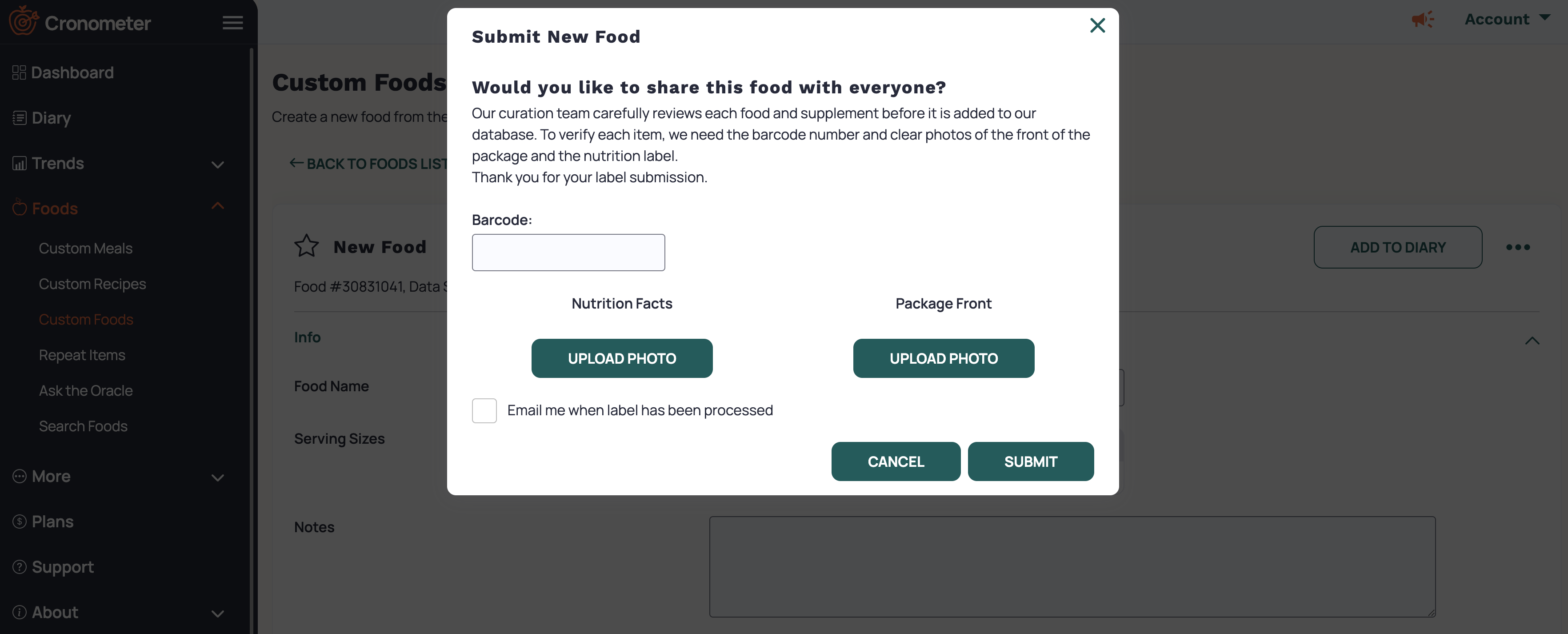Open the three-dot food options menu

point(1517,247)
